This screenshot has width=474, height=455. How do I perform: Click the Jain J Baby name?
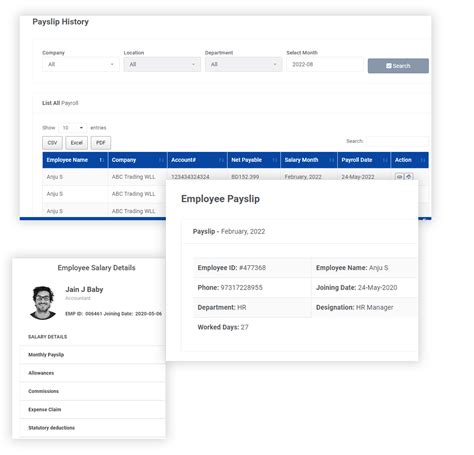(x=84, y=289)
